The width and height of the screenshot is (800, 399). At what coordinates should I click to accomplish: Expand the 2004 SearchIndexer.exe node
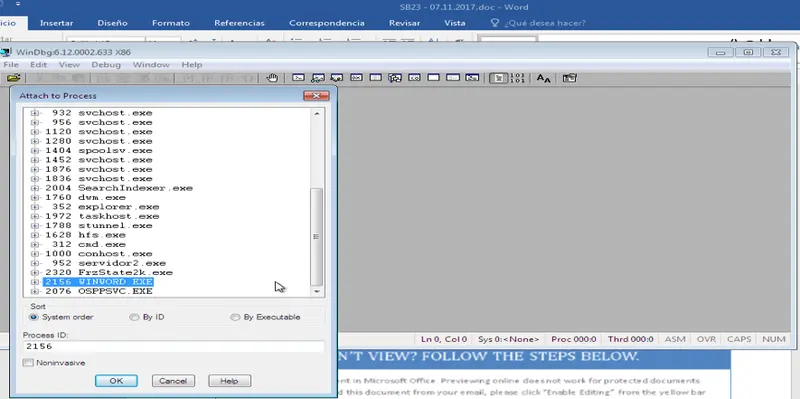point(35,188)
